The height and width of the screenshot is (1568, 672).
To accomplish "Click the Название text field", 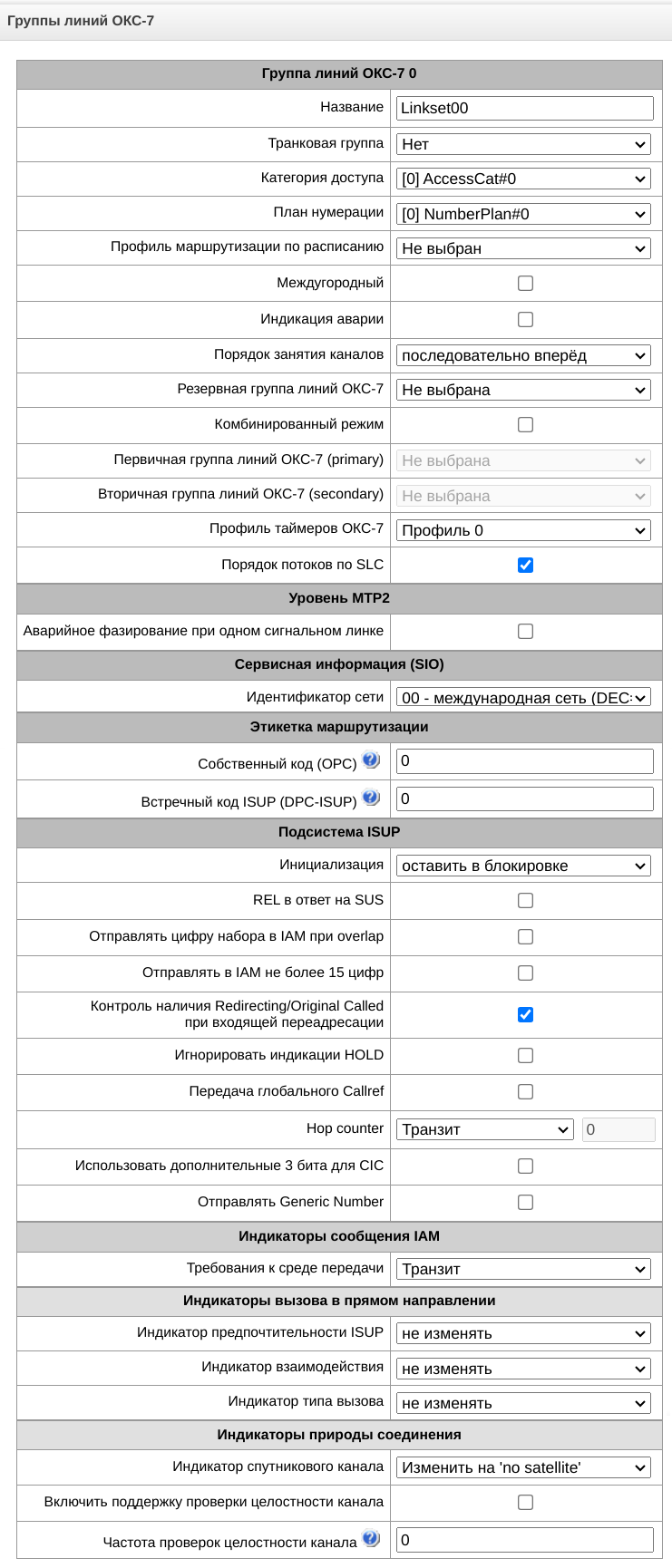I will [524, 109].
